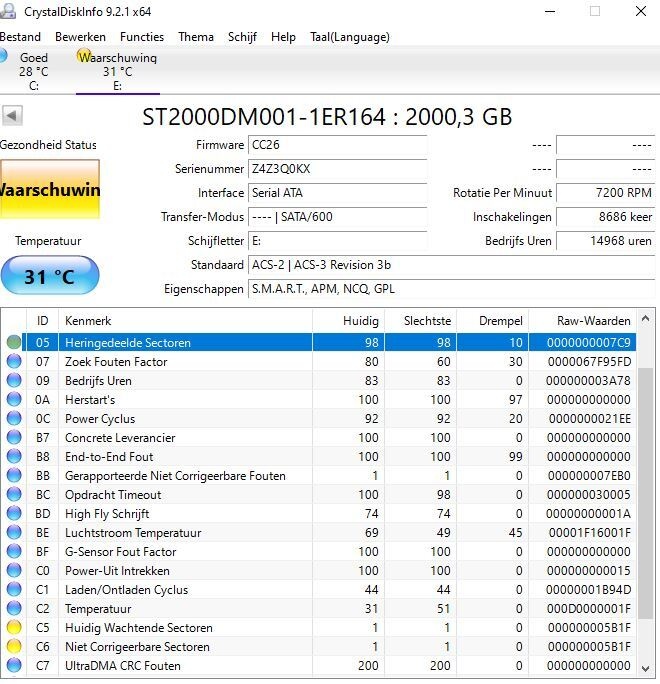Click the Slechtste column header

[421, 321]
